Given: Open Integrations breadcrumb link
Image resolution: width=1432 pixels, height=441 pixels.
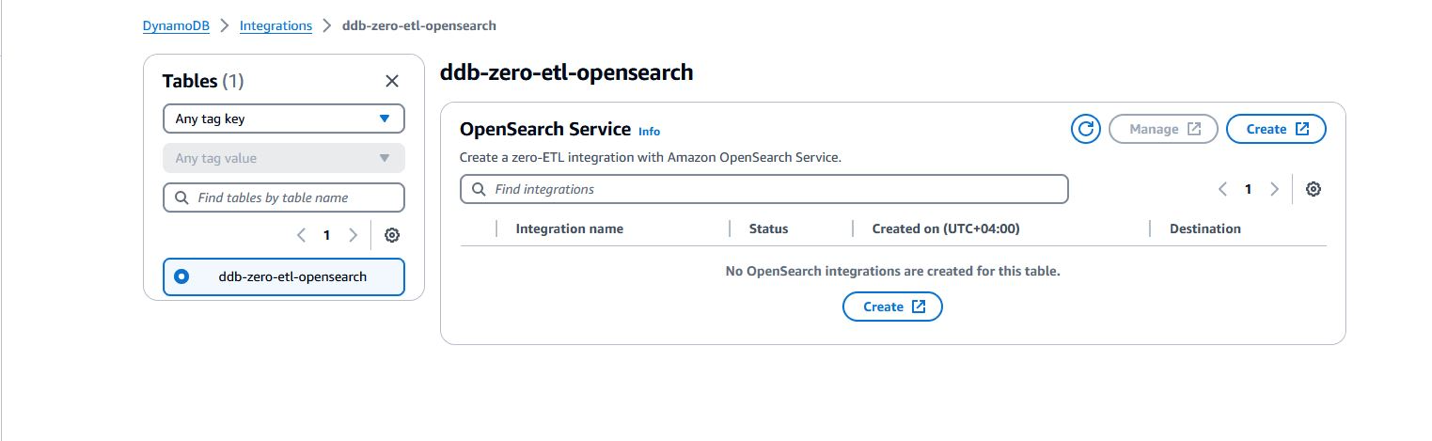Looking at the screenshot, I should (276, 25).
